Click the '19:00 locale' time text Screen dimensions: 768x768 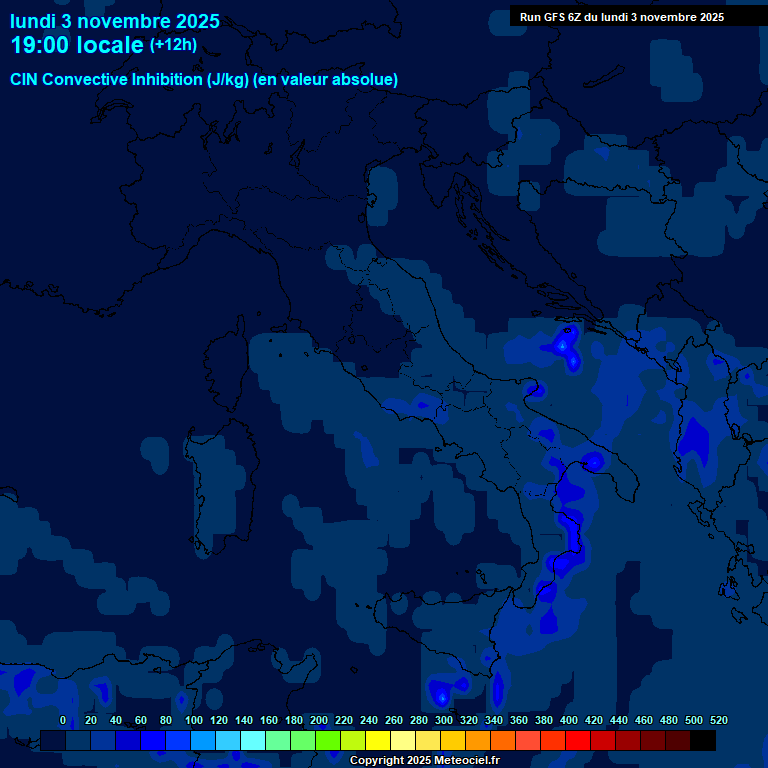(77, 45)
